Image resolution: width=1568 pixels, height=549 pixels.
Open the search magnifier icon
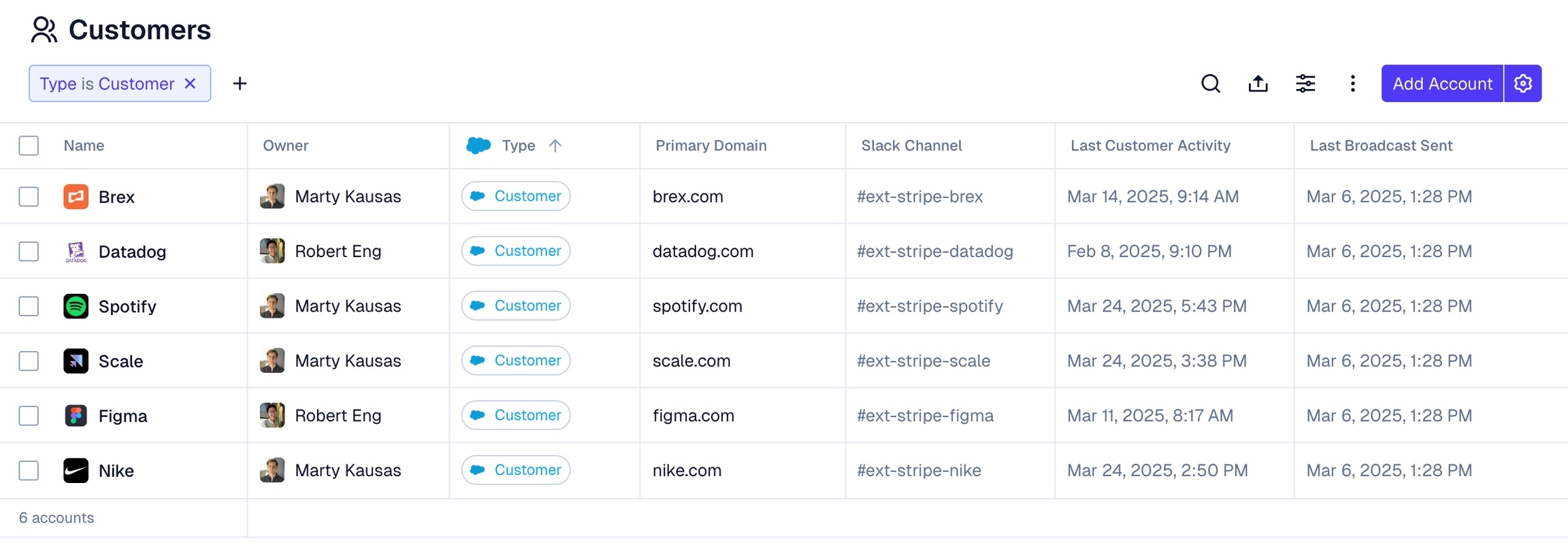coord(1211,84)
